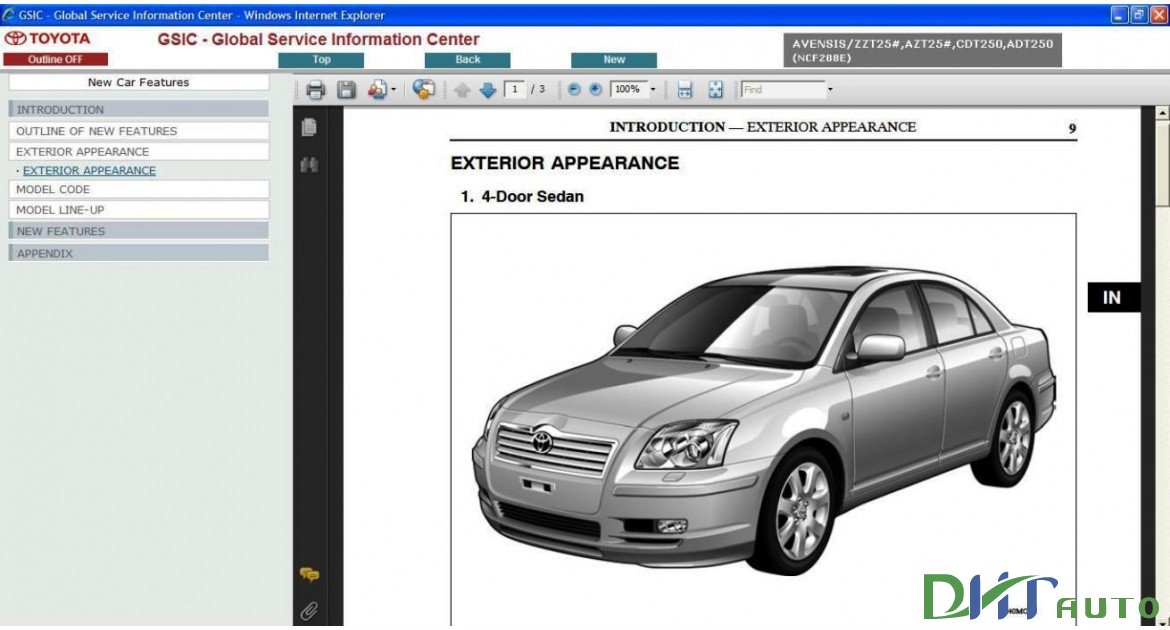
Task: Click the Back button
Action: [x=467, y=59]
